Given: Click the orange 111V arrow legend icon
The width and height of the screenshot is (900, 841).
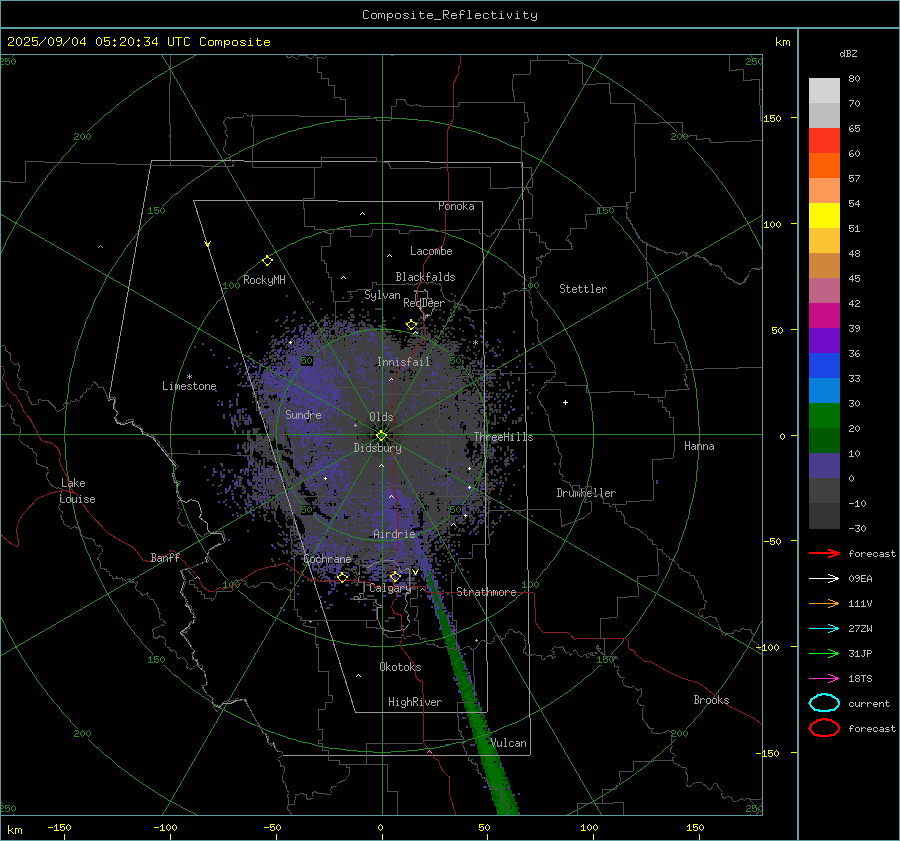Looking at the screenshot, I should [x=824, y=603].
